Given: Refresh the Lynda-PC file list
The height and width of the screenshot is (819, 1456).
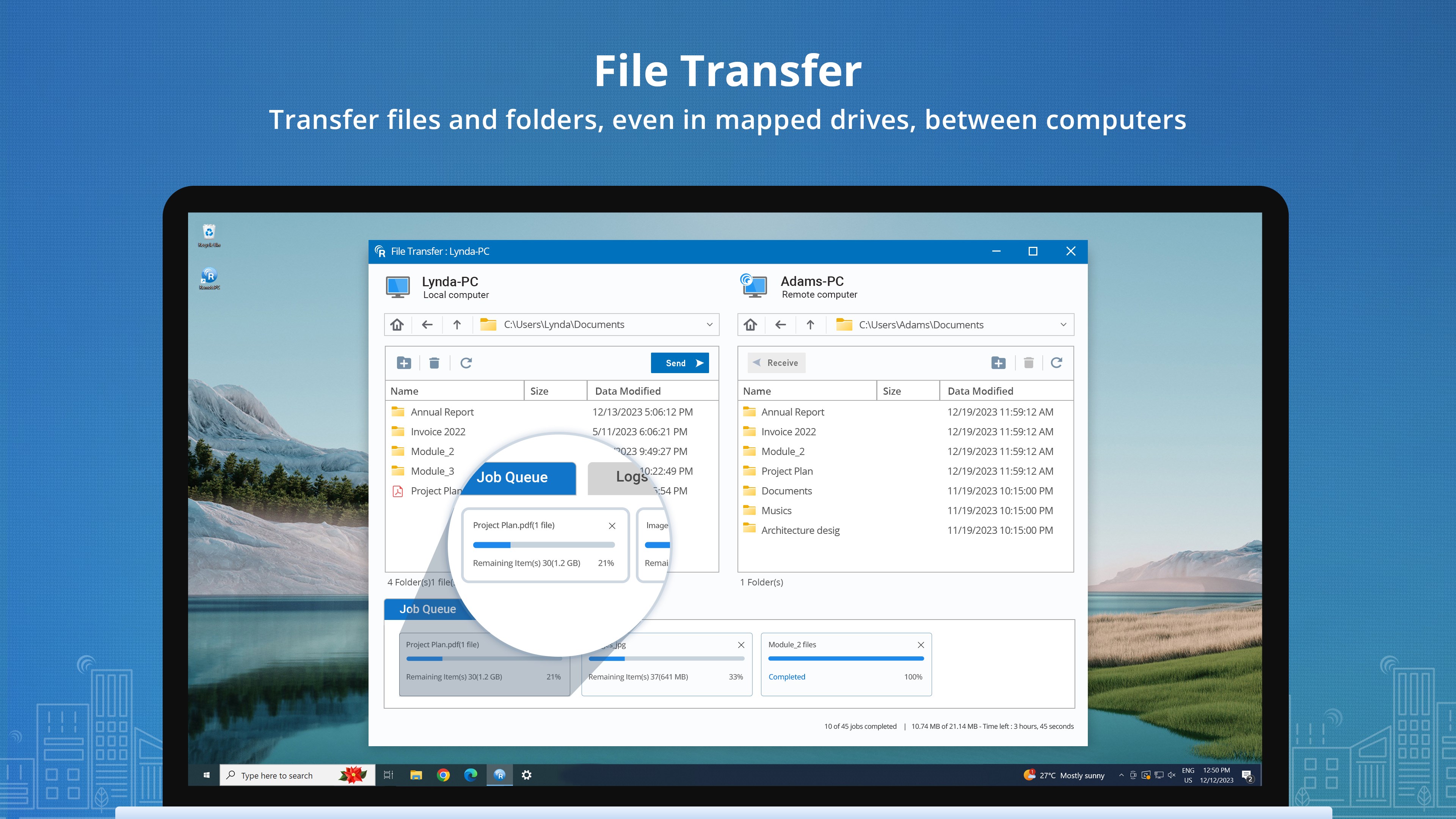Looking at the screenshot, I should tap(465, 362).
